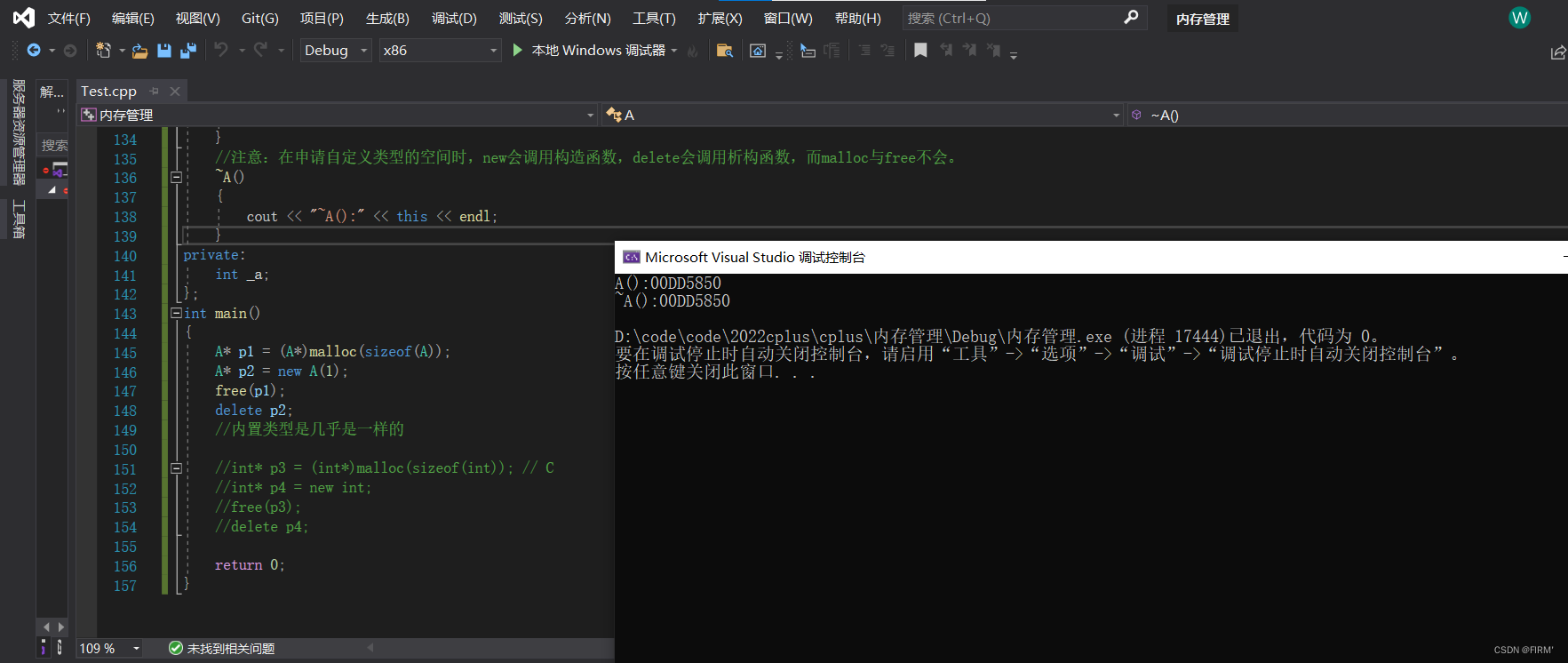This screenshot has width=1568, height=663.
Task: Collapse the commented block fold at line 151
Action: pyautogui.click(x=176, y=467)
